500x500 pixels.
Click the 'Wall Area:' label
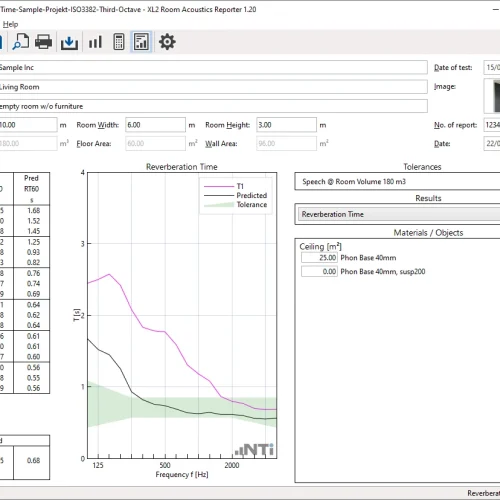point(221,144)
